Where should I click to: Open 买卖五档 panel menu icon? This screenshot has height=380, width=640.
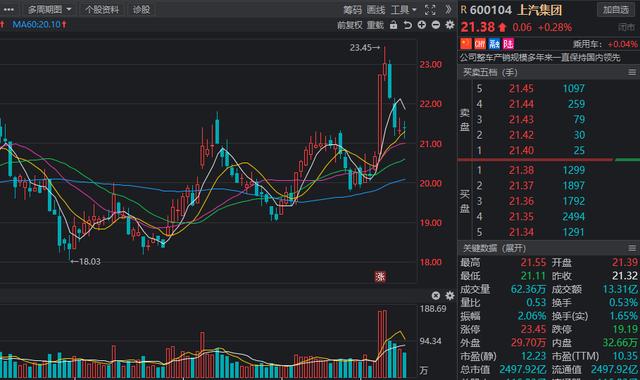[632, 73]
